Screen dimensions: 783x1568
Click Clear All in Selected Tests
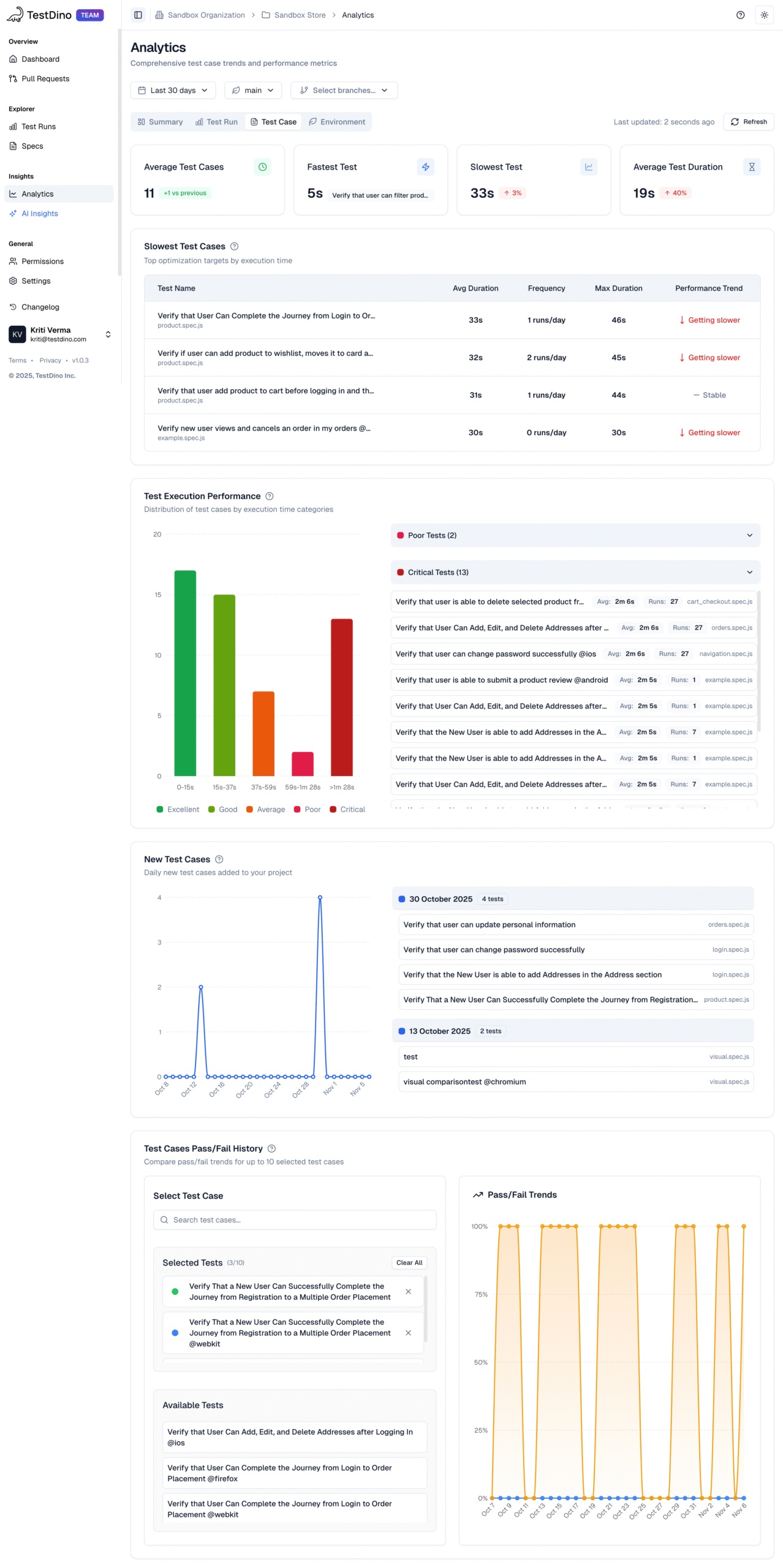409,1262
